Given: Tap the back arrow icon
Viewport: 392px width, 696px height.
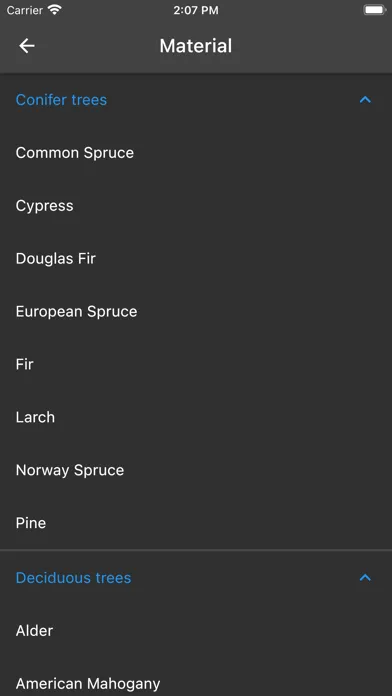Looking at the screenshot, I should pyautogui.click(x=27, y=46).
